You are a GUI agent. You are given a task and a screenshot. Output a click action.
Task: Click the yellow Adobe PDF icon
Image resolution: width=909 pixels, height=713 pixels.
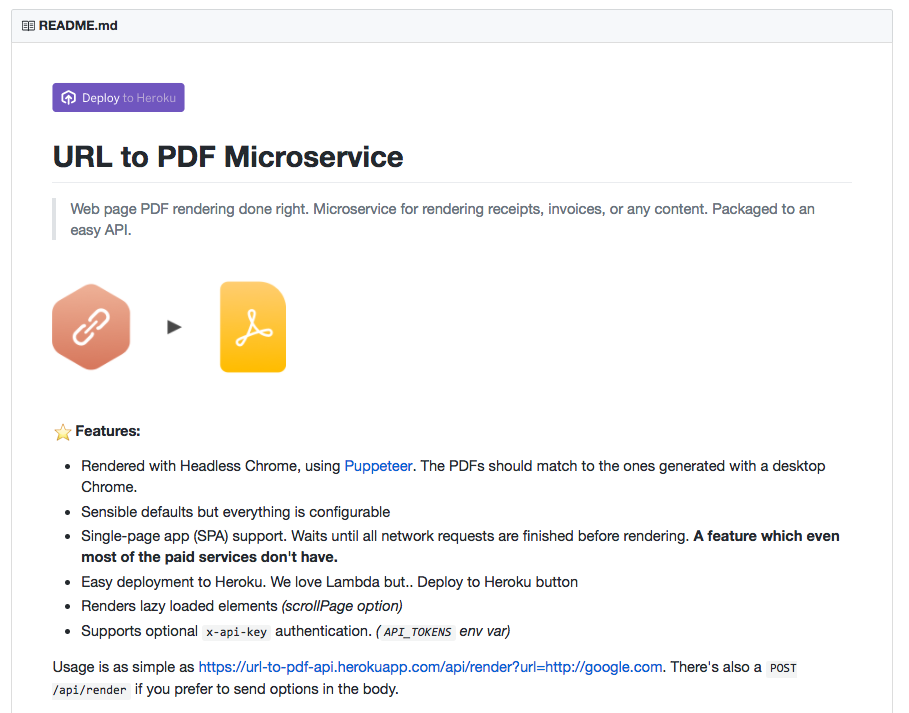coord(252,326)
